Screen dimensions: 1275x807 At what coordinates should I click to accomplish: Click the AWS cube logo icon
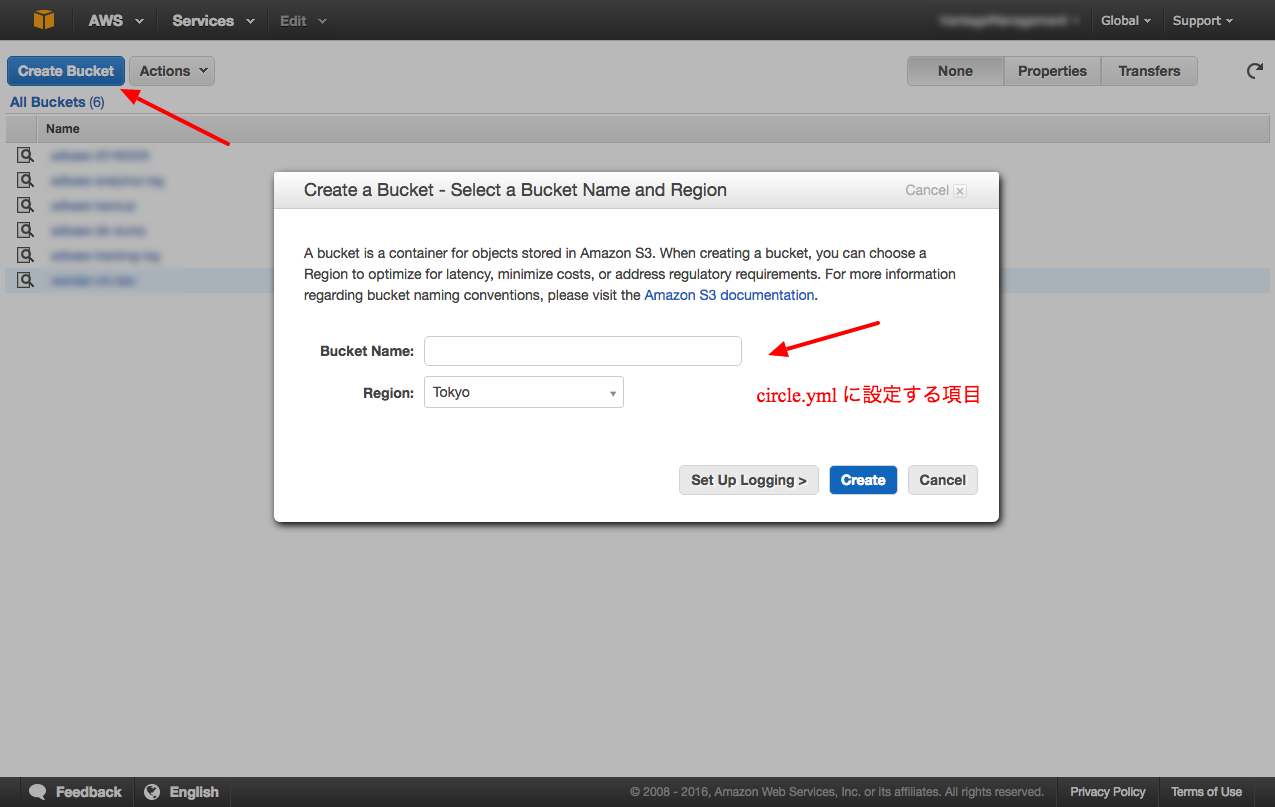pyautogui.click(x=42, y=20)
